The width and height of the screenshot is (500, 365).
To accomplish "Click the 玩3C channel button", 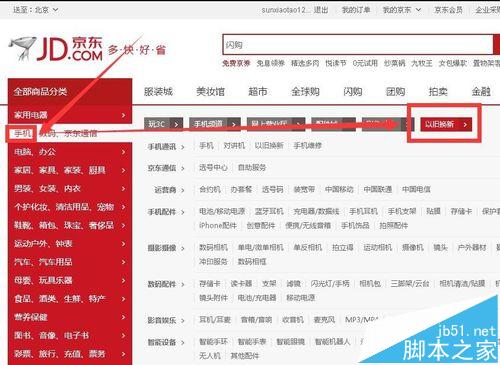I will tap(163, 124).
